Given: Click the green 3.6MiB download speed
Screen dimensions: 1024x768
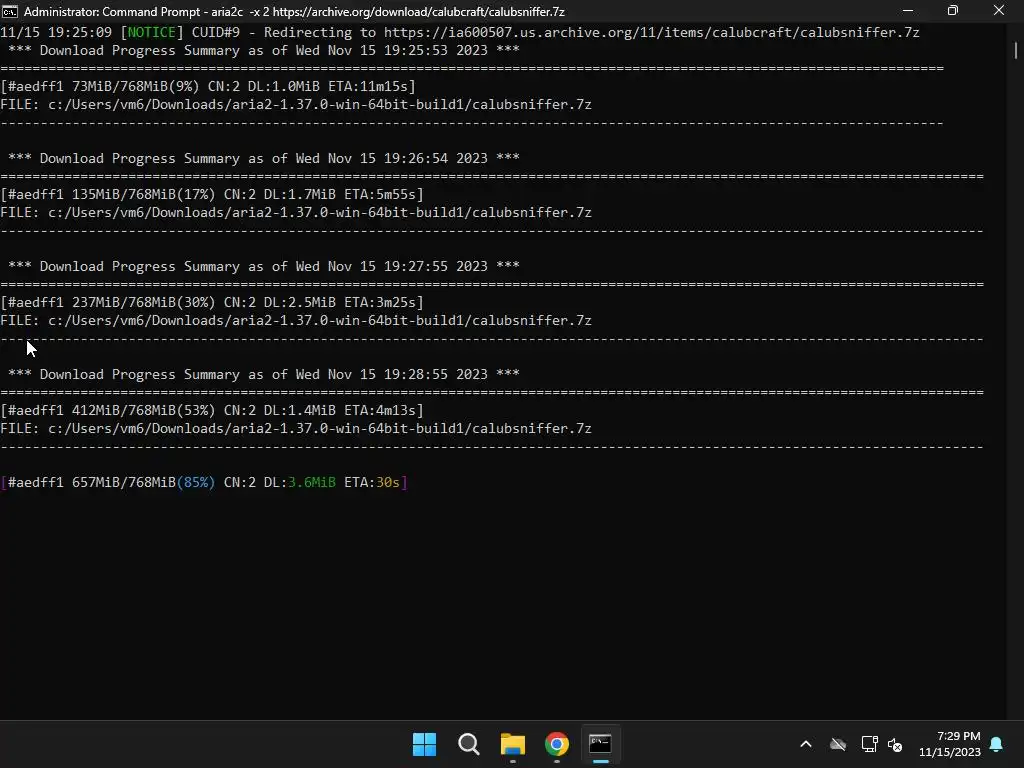Looking at the screenshot, I should (312, 483).
